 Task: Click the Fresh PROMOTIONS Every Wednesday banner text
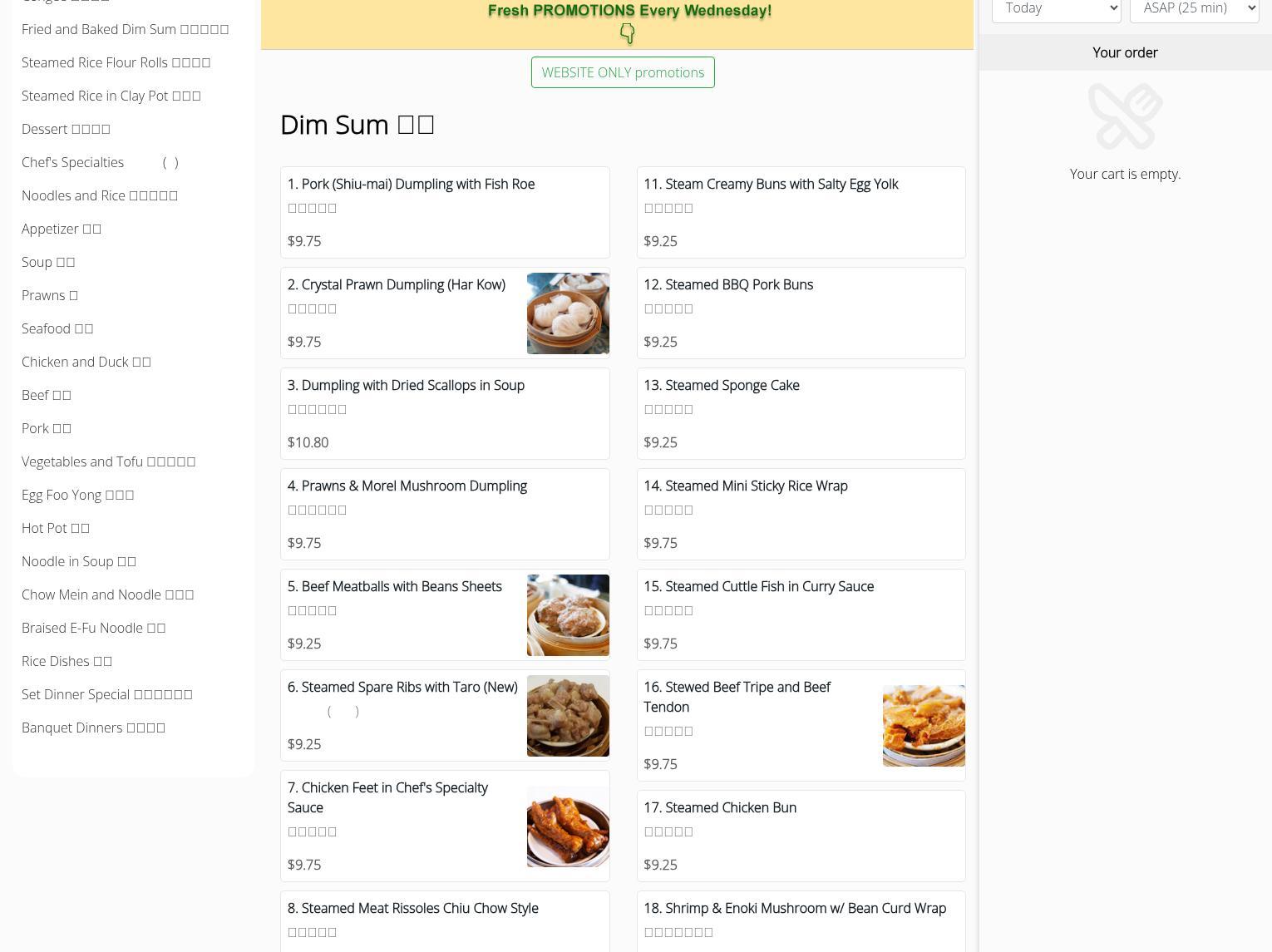pos(629,11)
